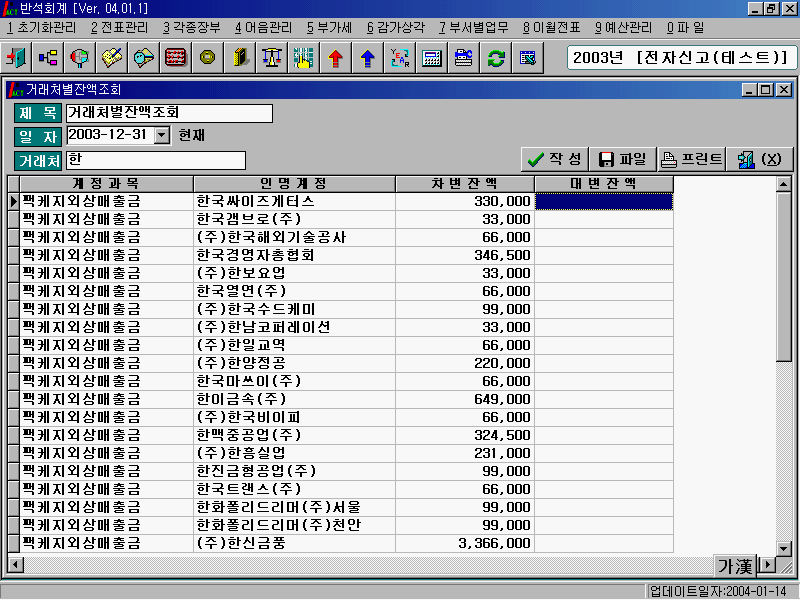Viewport: 800px width, 600px height.
Task: Click the pie chart magnifier icon
Action: pyautogui.click(x=80, y=58)
